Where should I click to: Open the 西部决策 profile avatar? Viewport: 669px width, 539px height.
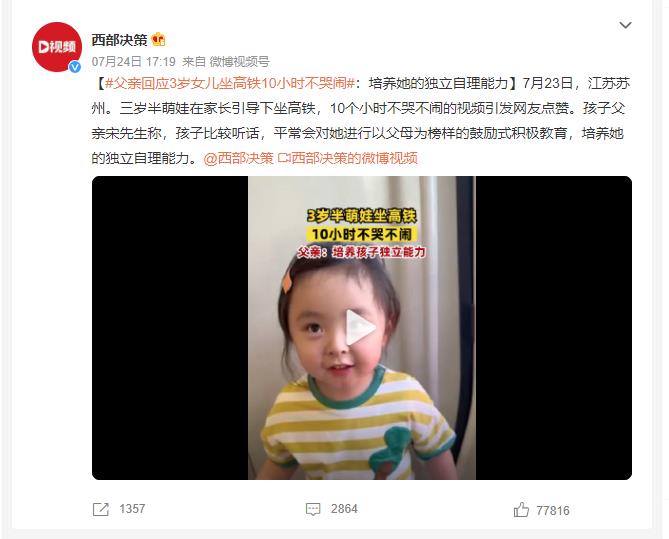click(57, 47)
